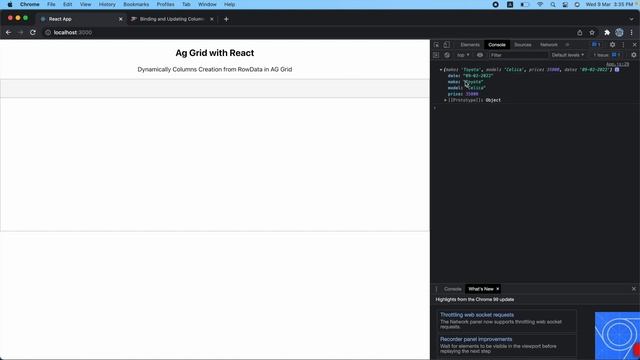This screenshot has height=360, width=640.
Task: Toggle the device toolbar icon
Action: (447, 44)
